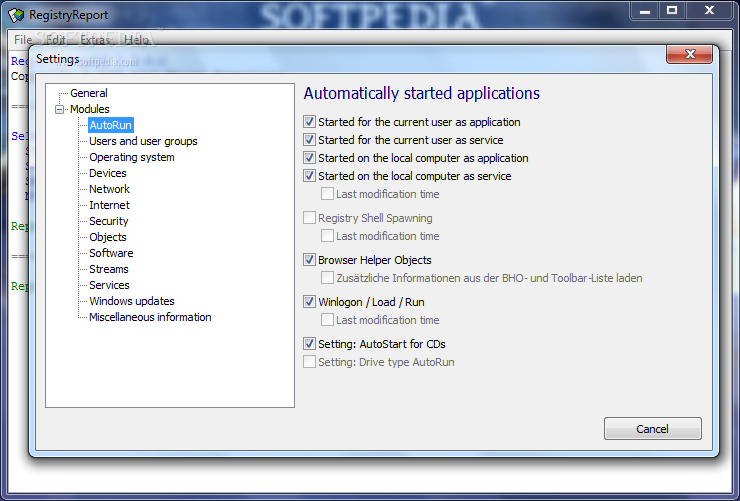Viewport: 740px width, 501px height.
Task: Open the Edit menu in RegistryReport
Action: [56, 40]
